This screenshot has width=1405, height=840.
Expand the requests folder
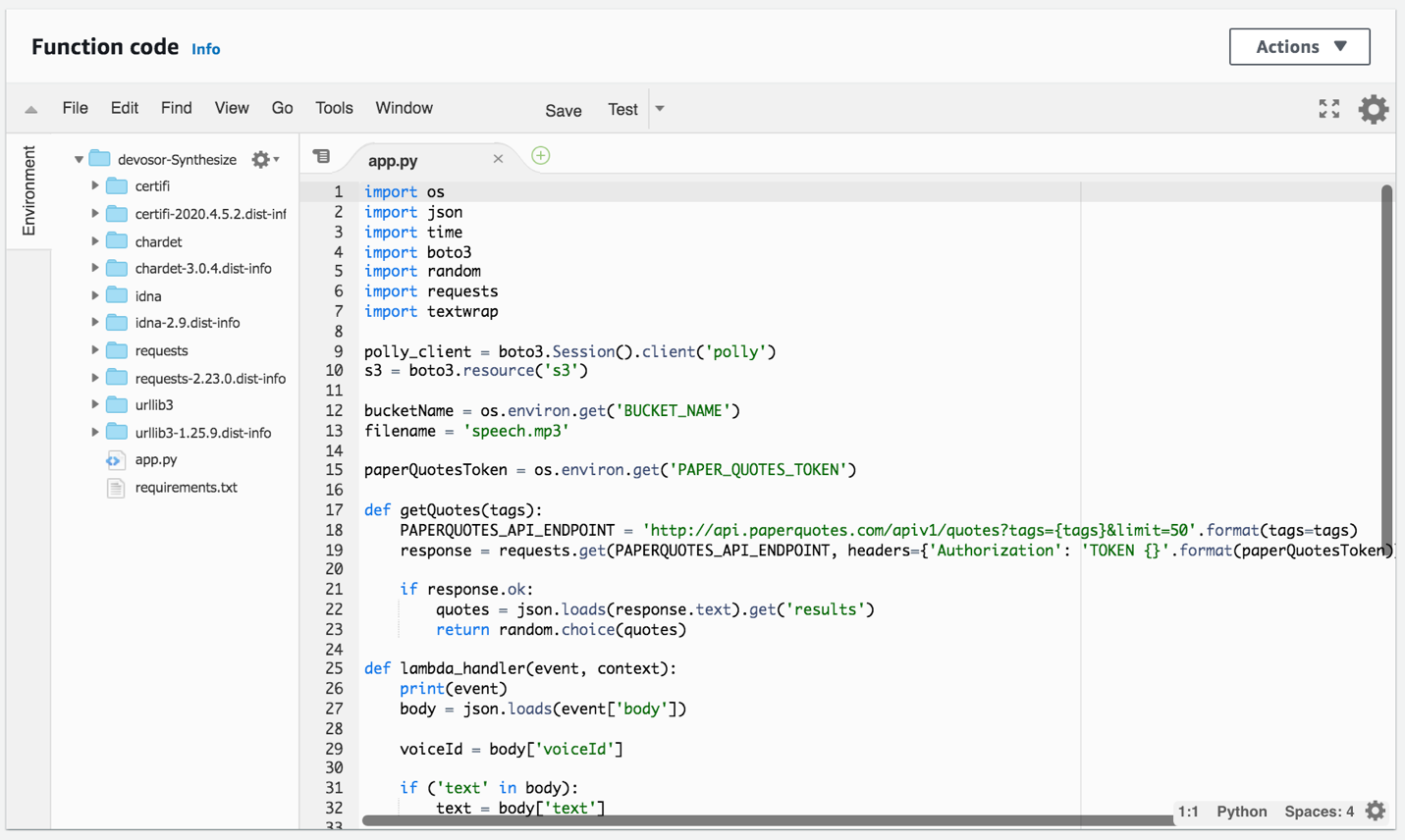click(95, 350)
